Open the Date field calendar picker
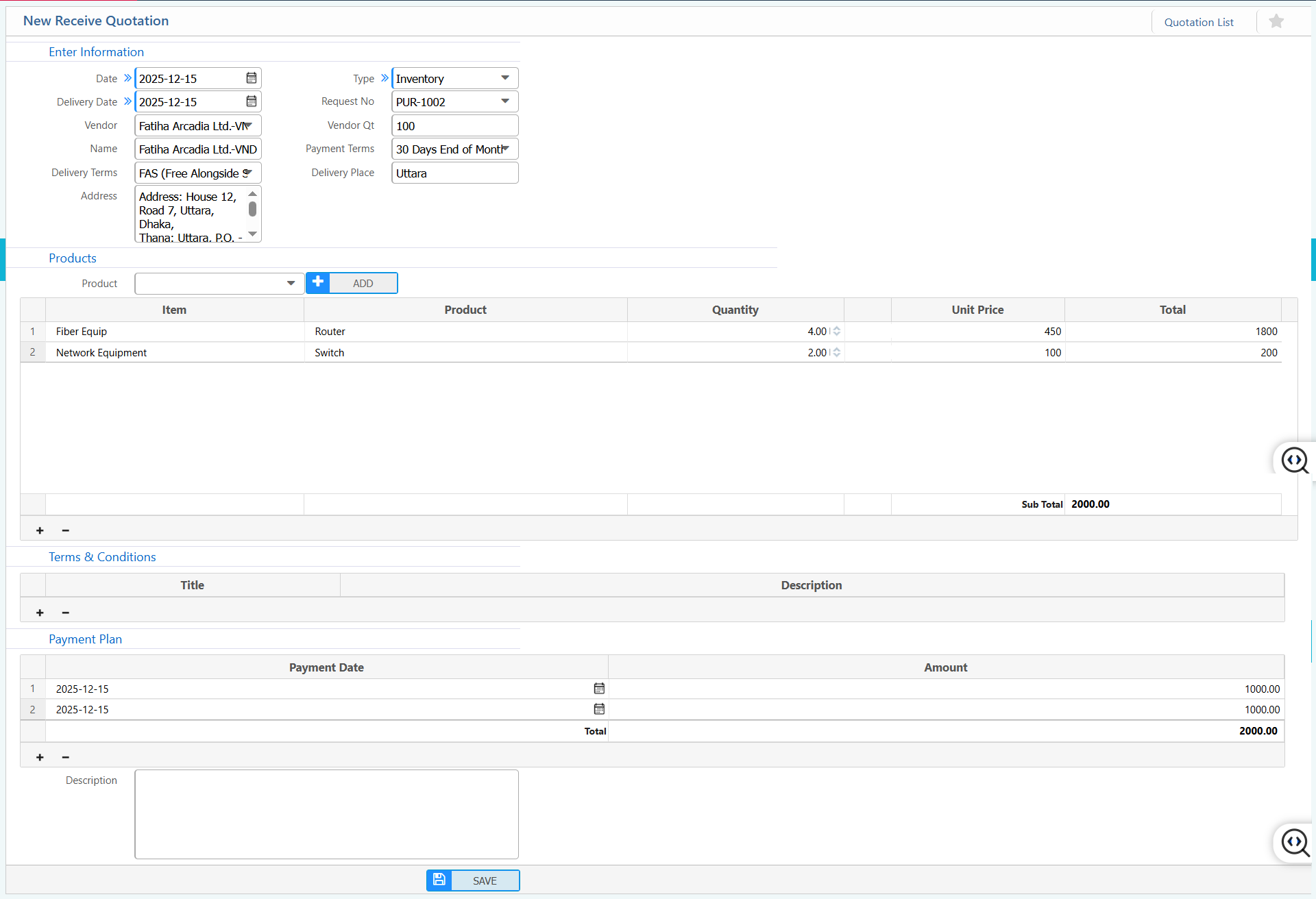Screen dimensions: 1316x899 pyautogui.click(x=252, y=78)
